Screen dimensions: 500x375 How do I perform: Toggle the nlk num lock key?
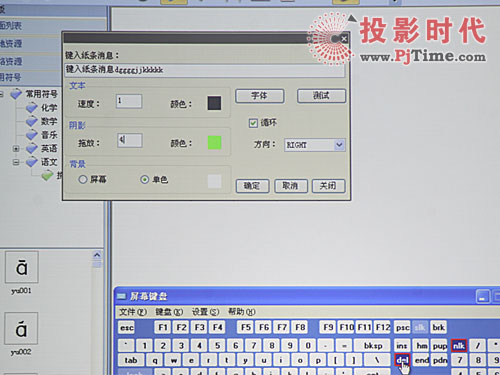pos(459,346)
